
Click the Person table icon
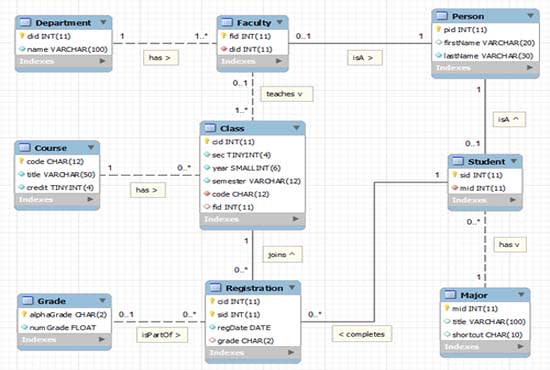(442, 16)
